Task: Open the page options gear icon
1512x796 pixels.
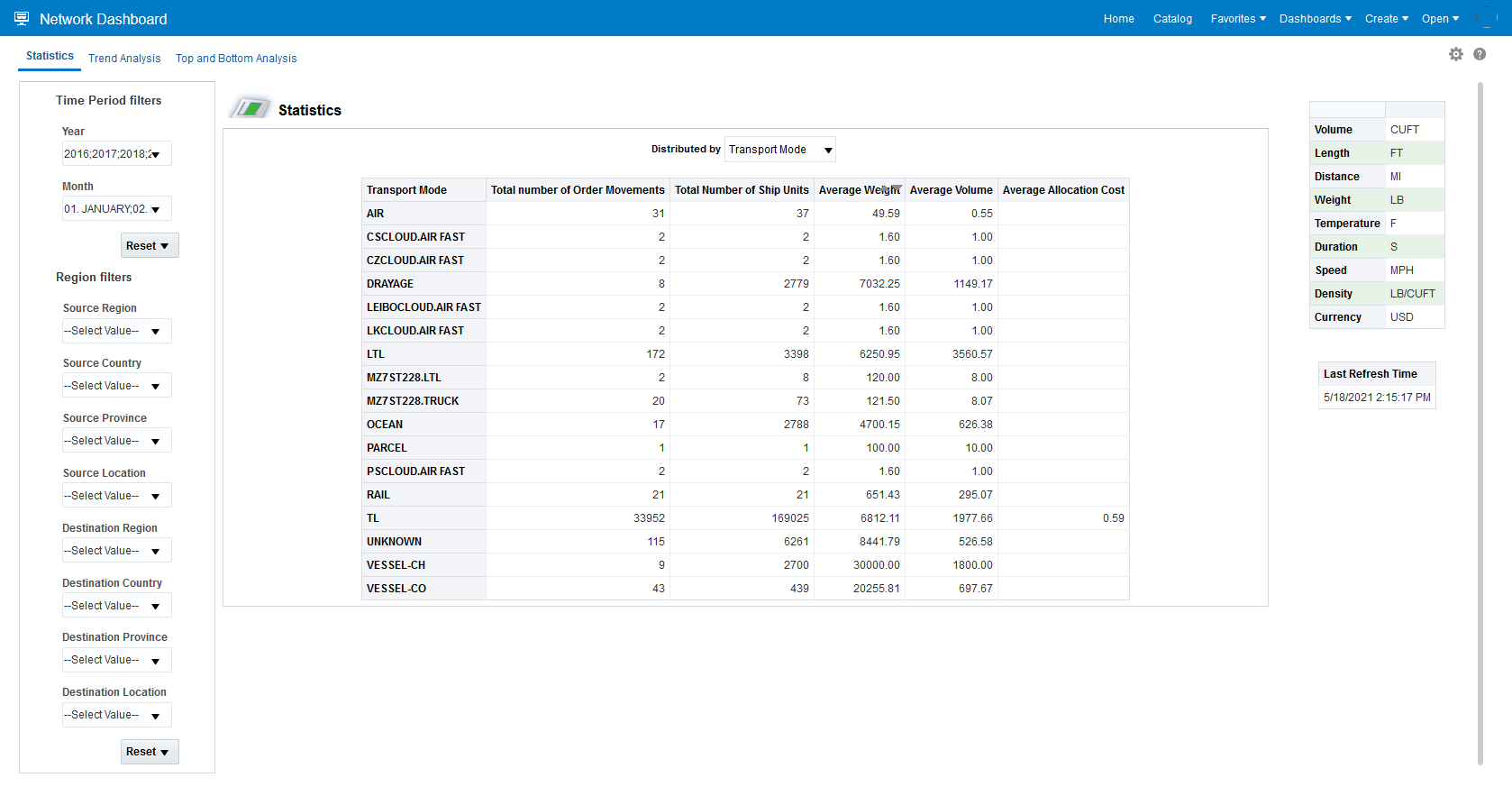Action: coord(1456,54)
